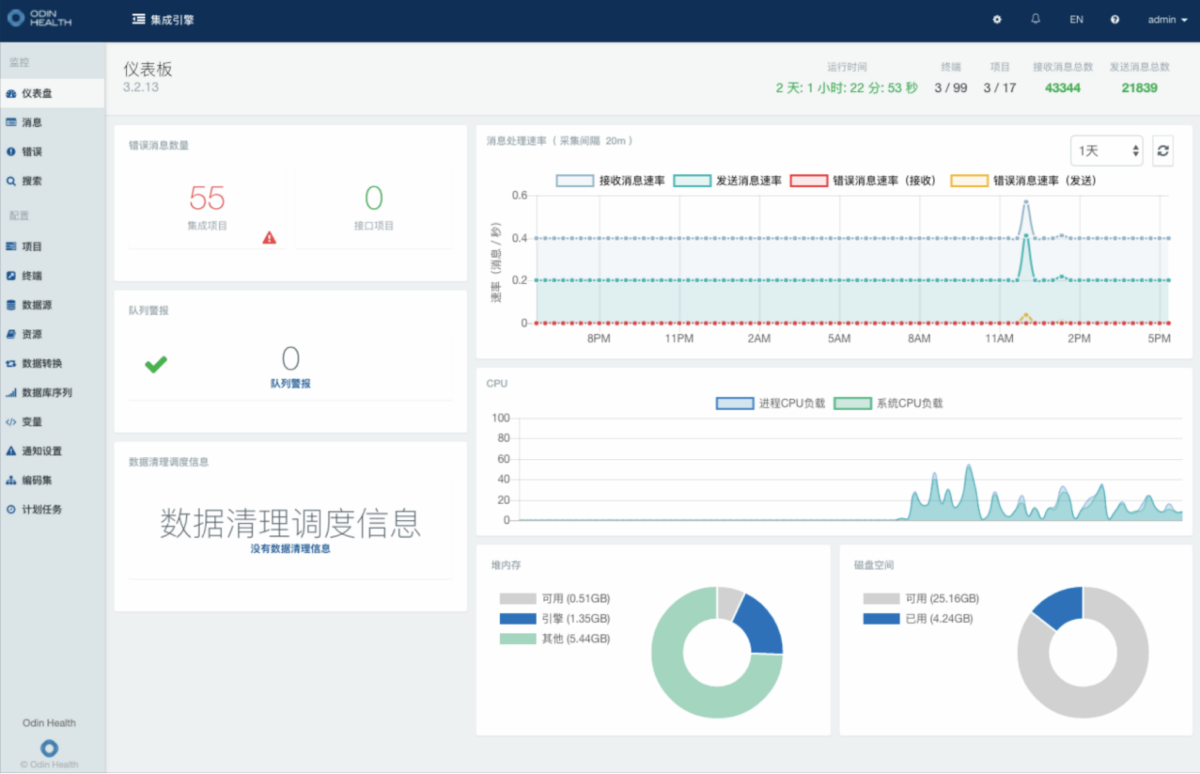1200x774 pixels.
Task: Click the 没有数据清理信息 link
Action: [x=290, y=548]
